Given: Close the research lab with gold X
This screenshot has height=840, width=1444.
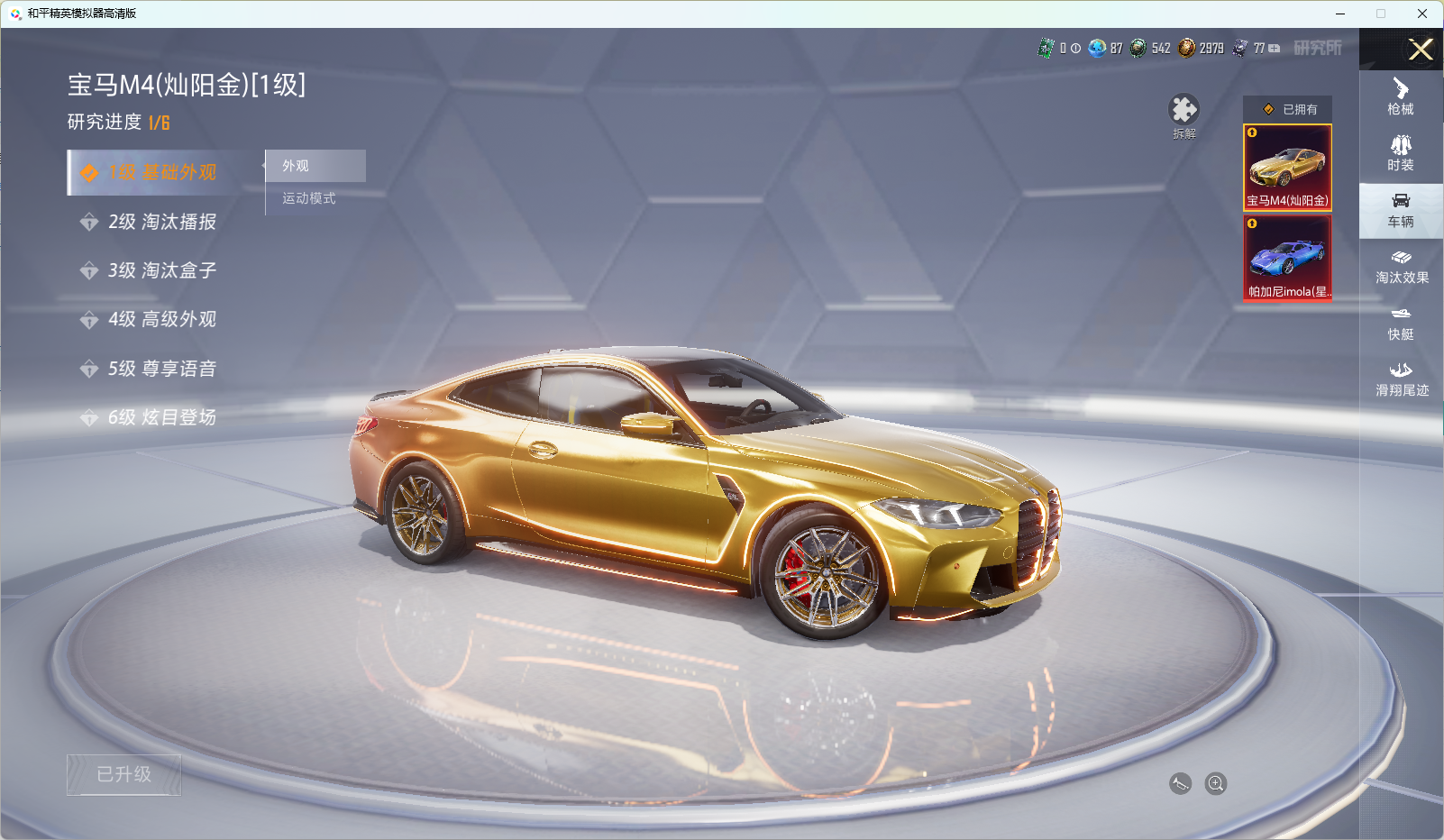Looking at the screenshot, I should click(x=1421, y=50).
